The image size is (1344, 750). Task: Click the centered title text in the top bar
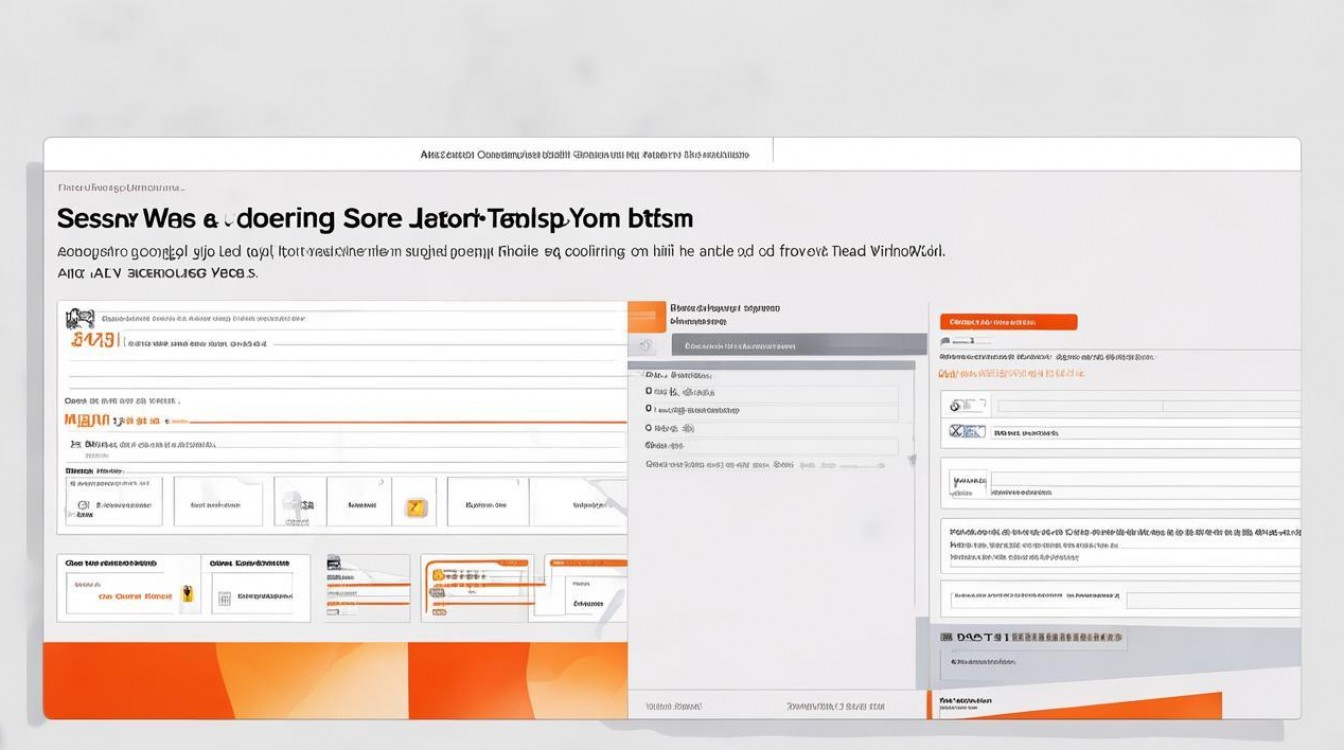point(584,155)
